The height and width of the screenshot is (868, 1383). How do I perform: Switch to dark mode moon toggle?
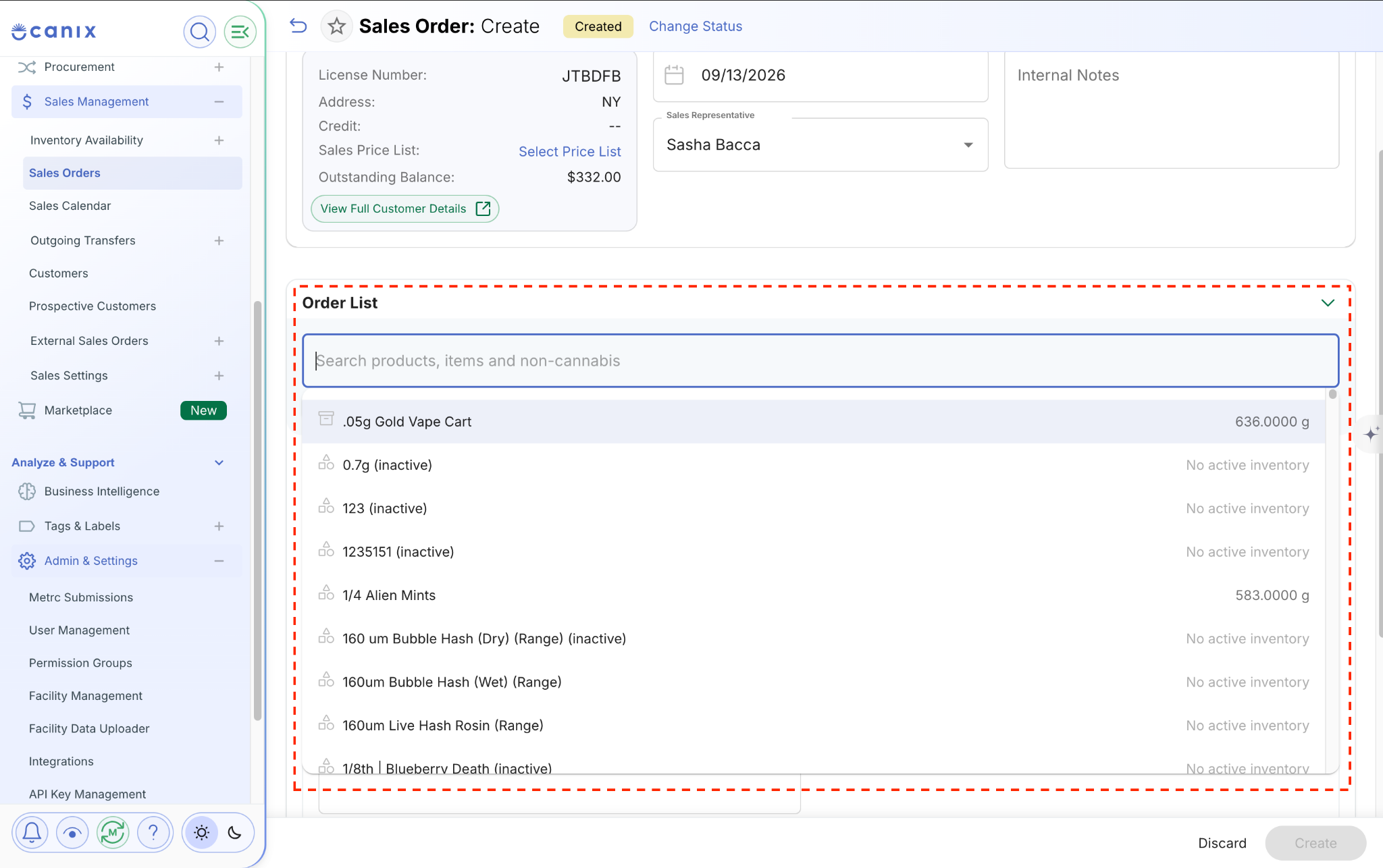234,832
